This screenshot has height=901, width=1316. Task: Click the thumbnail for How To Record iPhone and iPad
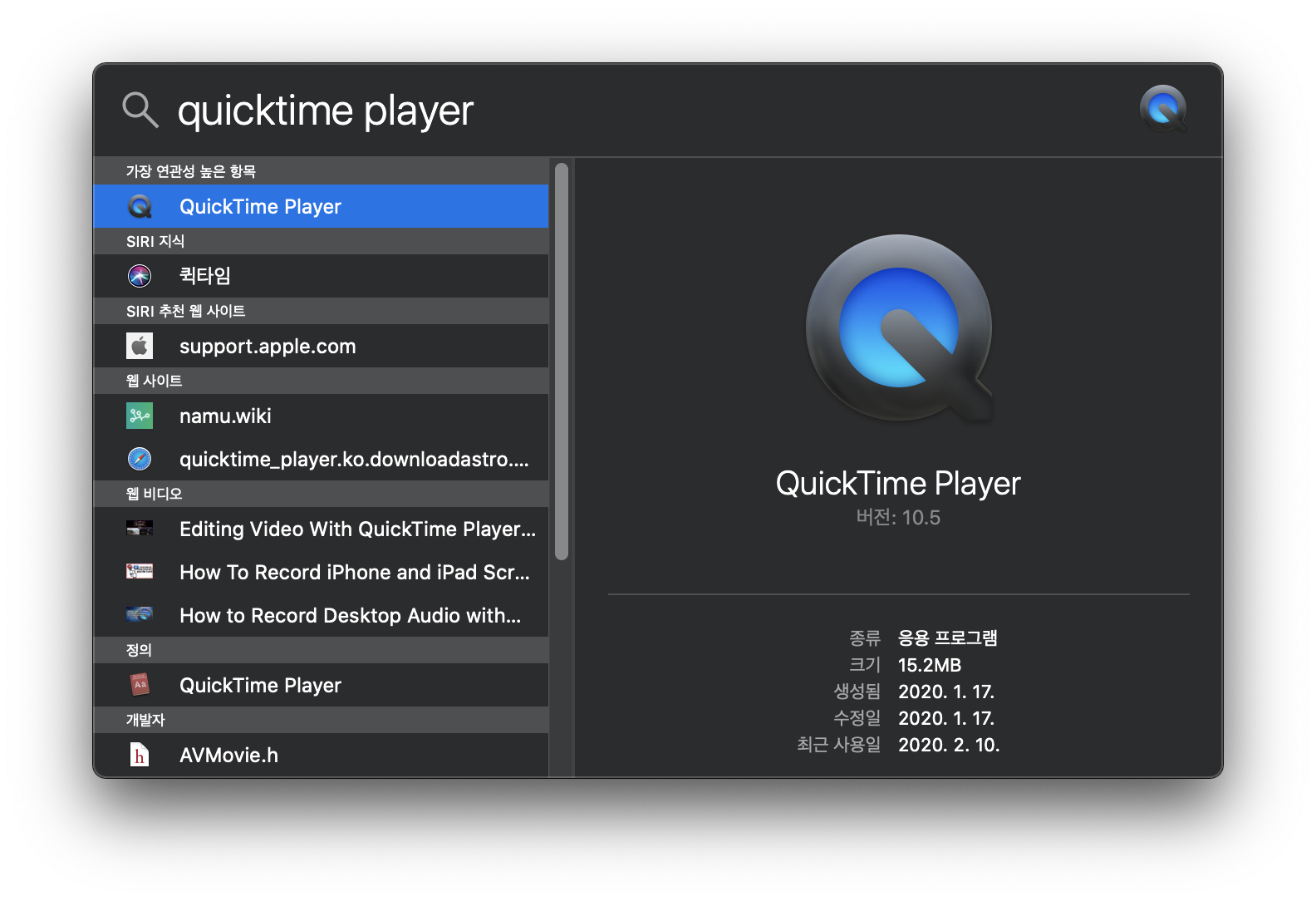pyautogui.click(x=140, y=571)
